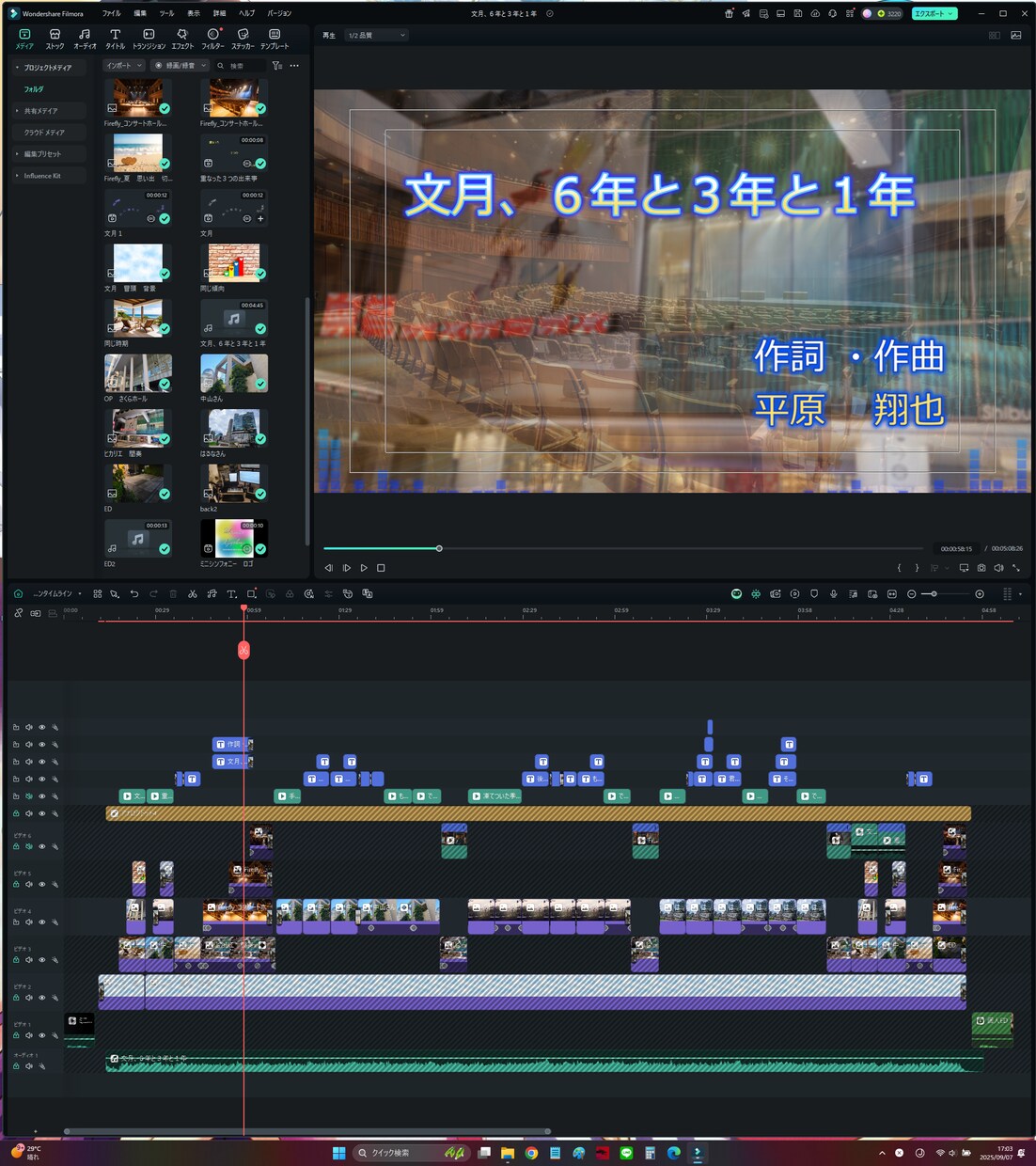Open the Quick Text tool from the timeline toolbar

231,593
